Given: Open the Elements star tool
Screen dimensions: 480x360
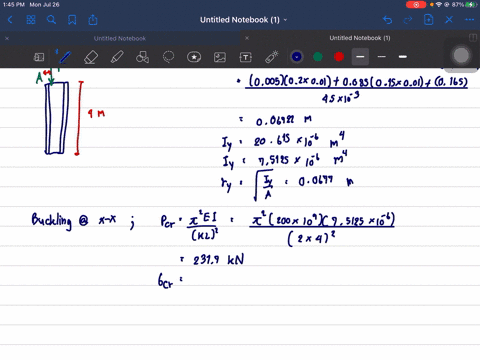Looking at the screenshot, I should coord(194,57).
